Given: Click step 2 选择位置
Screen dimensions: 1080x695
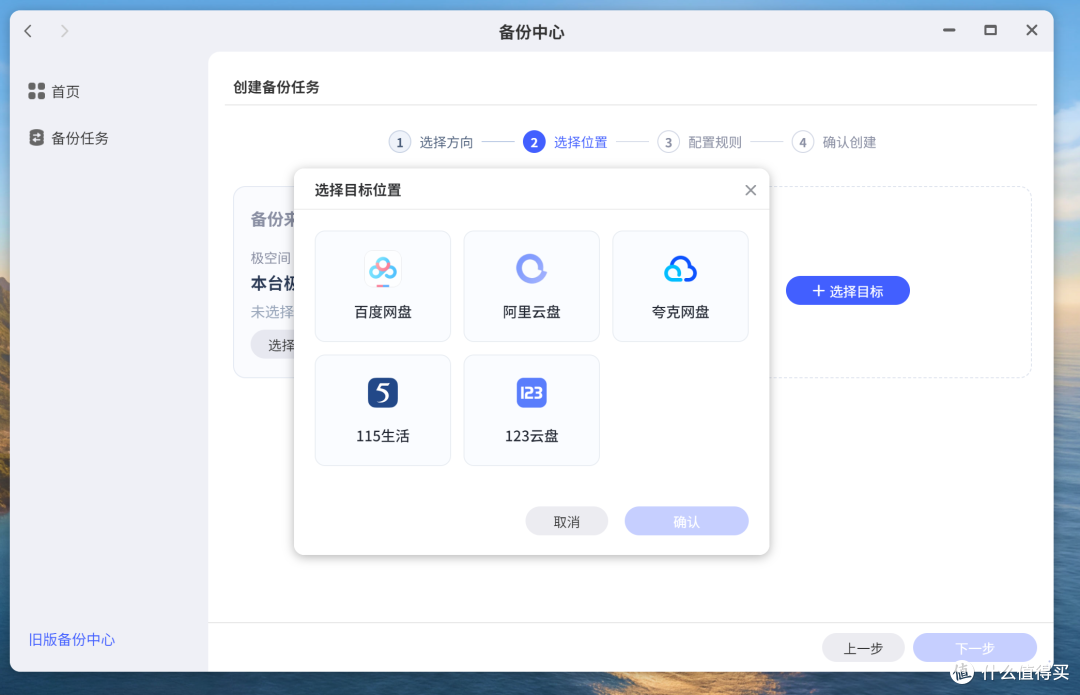Looking at the screenshot, I should point(565,142).
